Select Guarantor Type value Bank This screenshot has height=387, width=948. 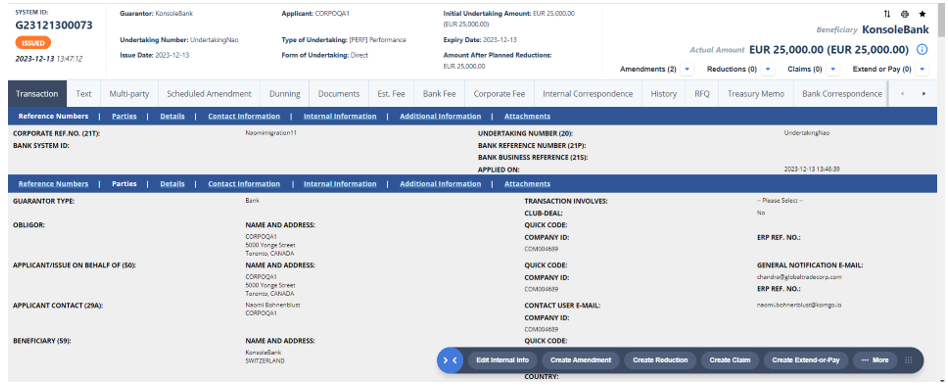point(252,201)
